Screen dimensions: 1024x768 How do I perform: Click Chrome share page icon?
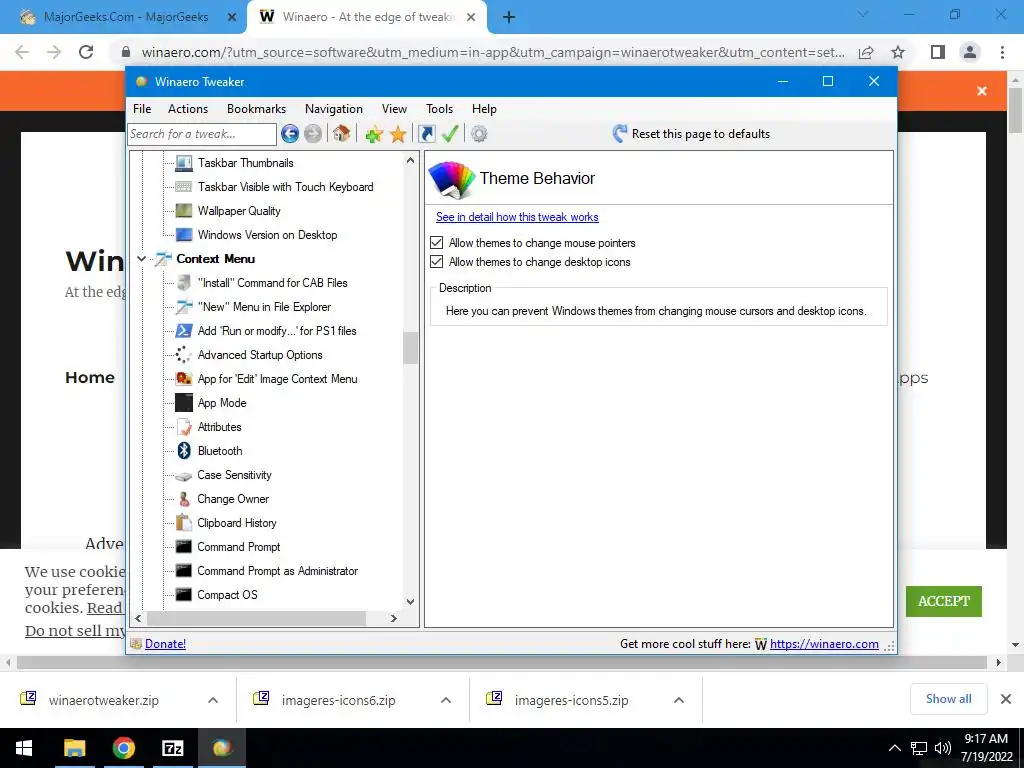[x=866, y=52]
